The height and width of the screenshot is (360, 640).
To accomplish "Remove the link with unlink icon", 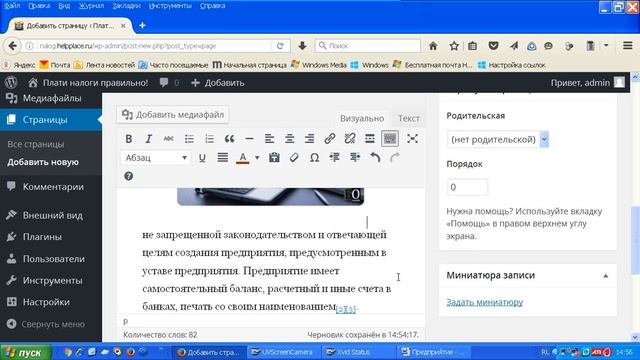I will coord(350,139).
